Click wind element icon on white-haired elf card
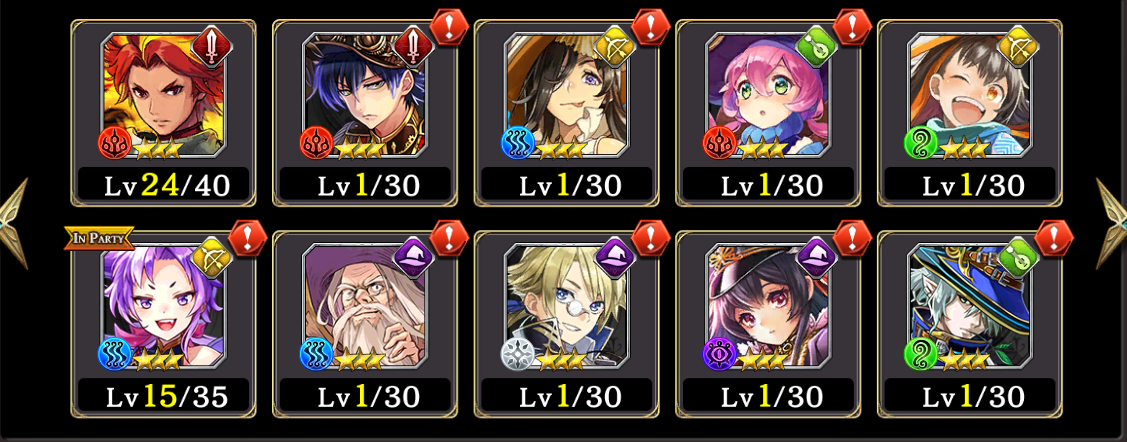This screenshot has height=442, width=1127. (920, 354)
